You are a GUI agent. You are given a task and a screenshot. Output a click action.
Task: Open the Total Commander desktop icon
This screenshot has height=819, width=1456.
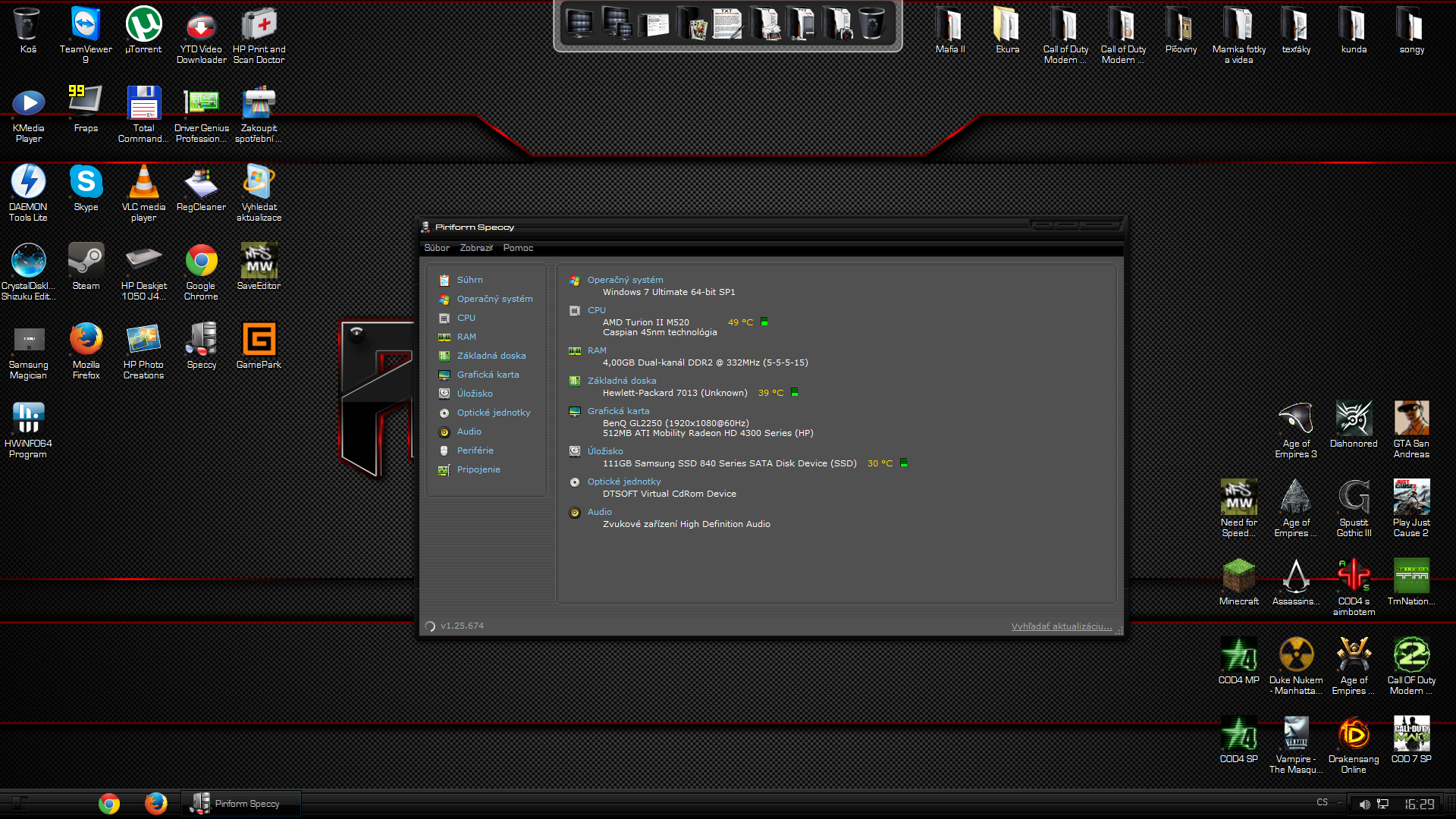(143, 114)
